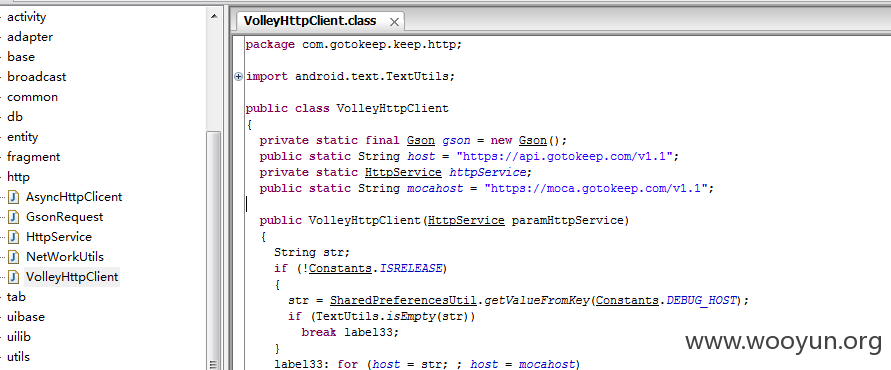891x370 pixels.
Task: Click the break label33 statement
Action: point(351,332)
